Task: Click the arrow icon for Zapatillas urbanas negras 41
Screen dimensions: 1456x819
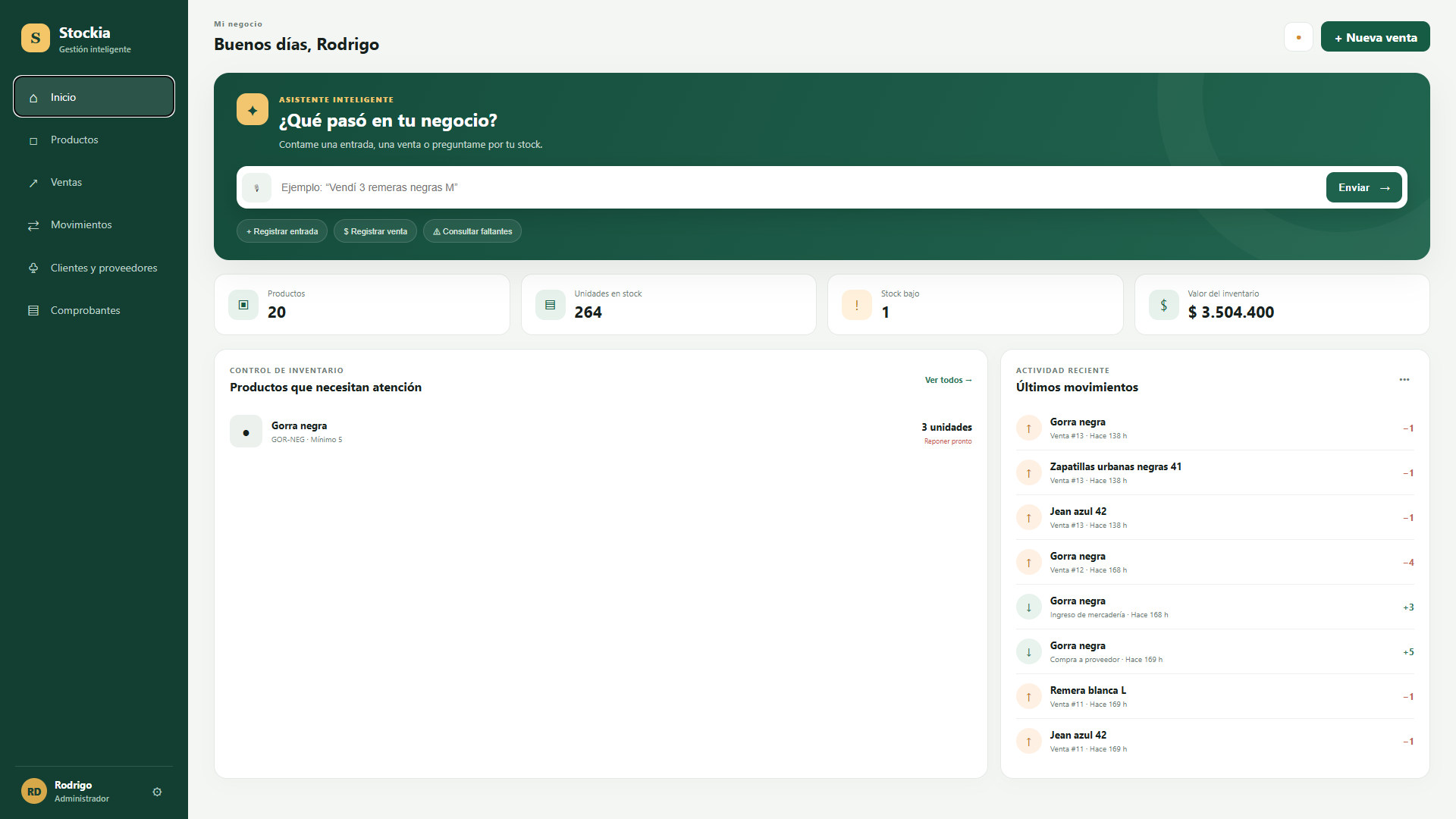Action: (x=1029, y=473)
